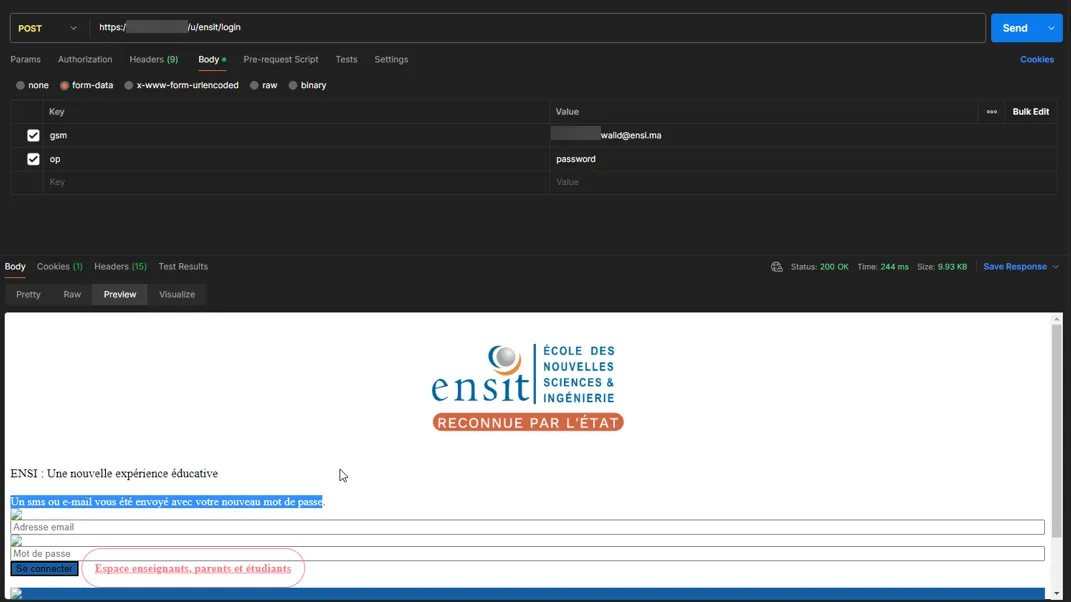Image resolution: width=1071 pixels, height=602 pixels.
Task: Expand the Save Response dropdown
Action: point(1055,267)
